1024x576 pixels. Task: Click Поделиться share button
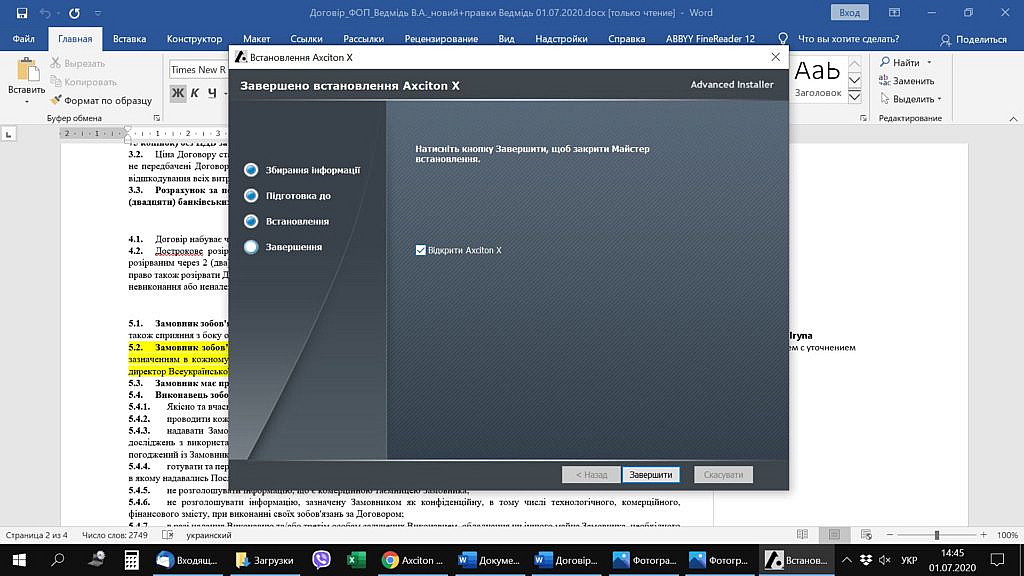(x=973, y=39)
